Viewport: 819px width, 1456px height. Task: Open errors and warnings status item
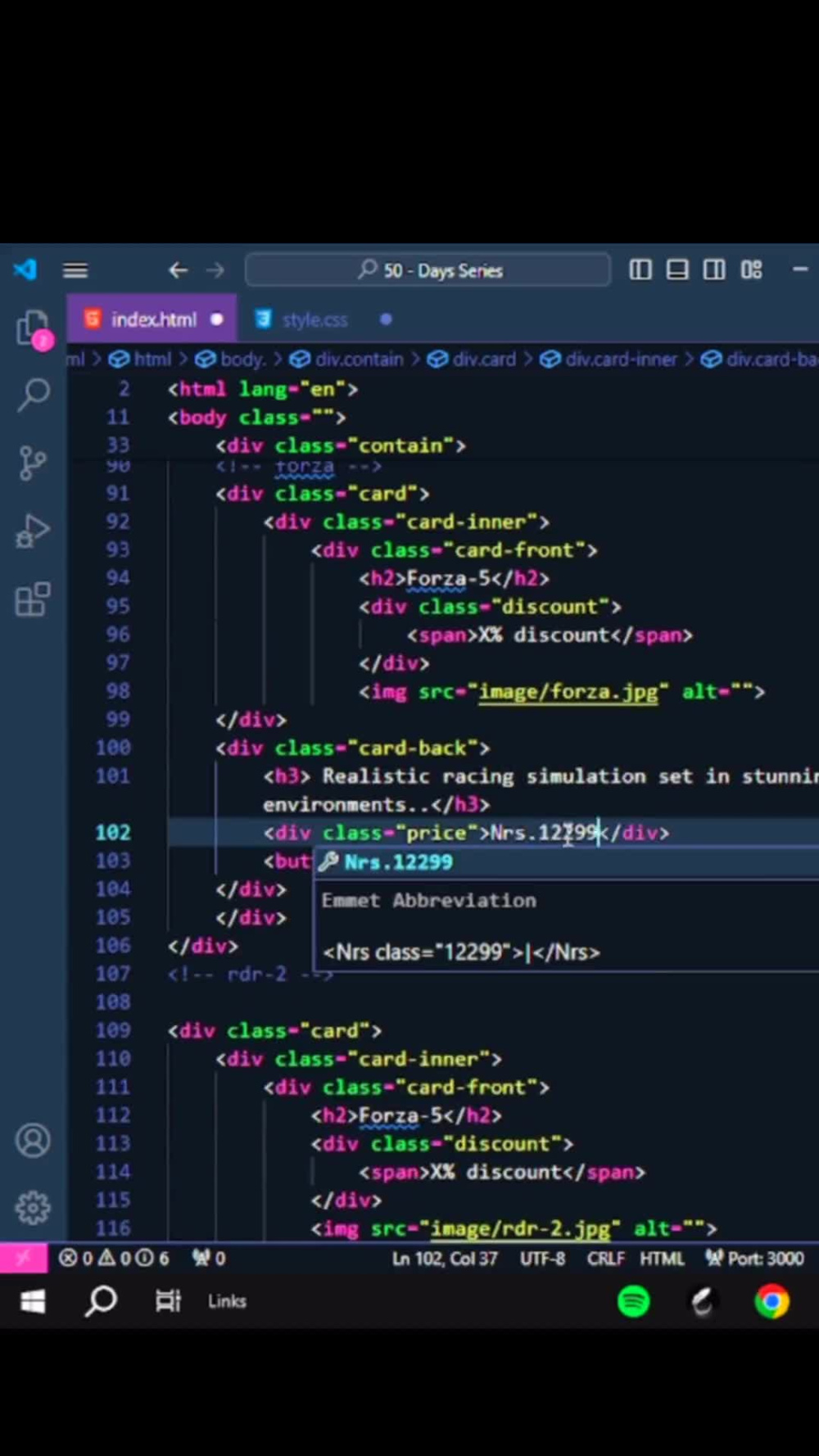[x=113, y=1259]
